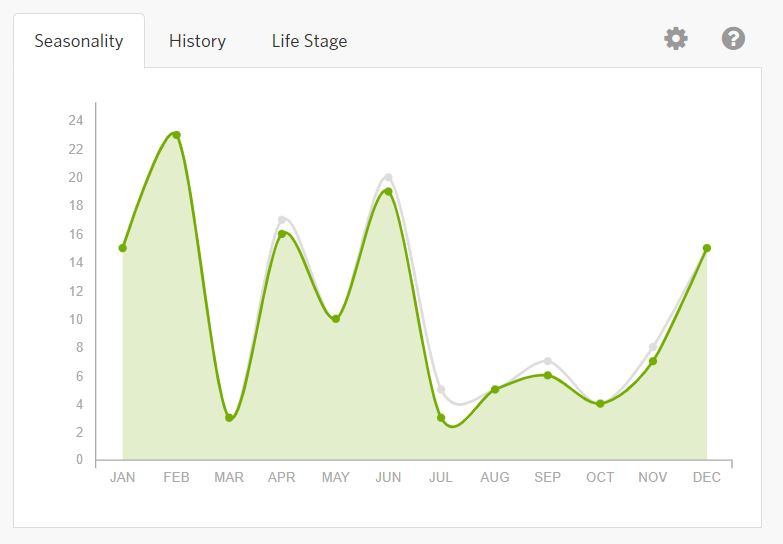Click the green March low data point
Image resolution: width=783 pixels, height=544 pixels.
229,418
